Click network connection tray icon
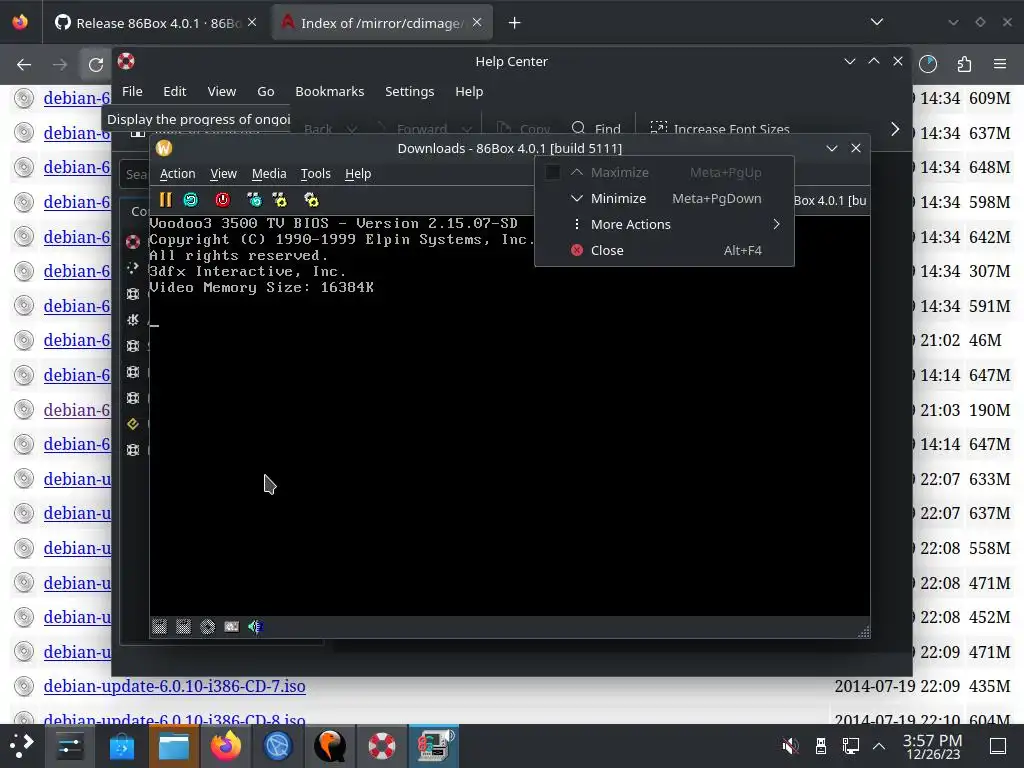This screenshot has width=1024, height=768. point(850,745)
